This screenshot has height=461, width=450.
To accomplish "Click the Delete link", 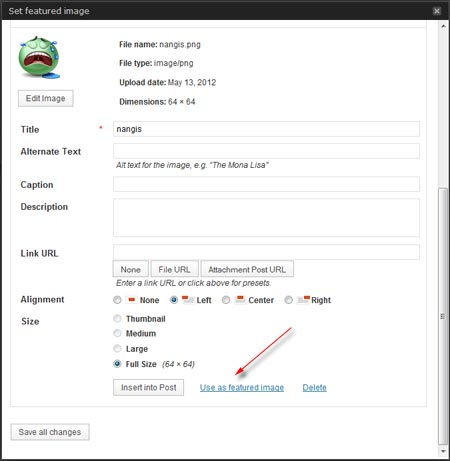I will click(x=314, y=388).
